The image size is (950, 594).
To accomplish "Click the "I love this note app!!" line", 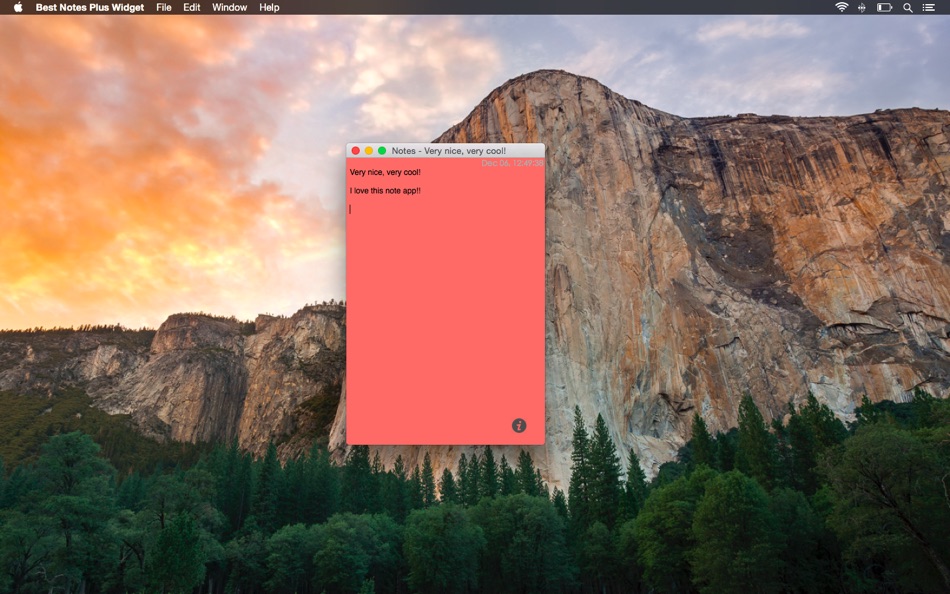I will (x=385, y=190).
